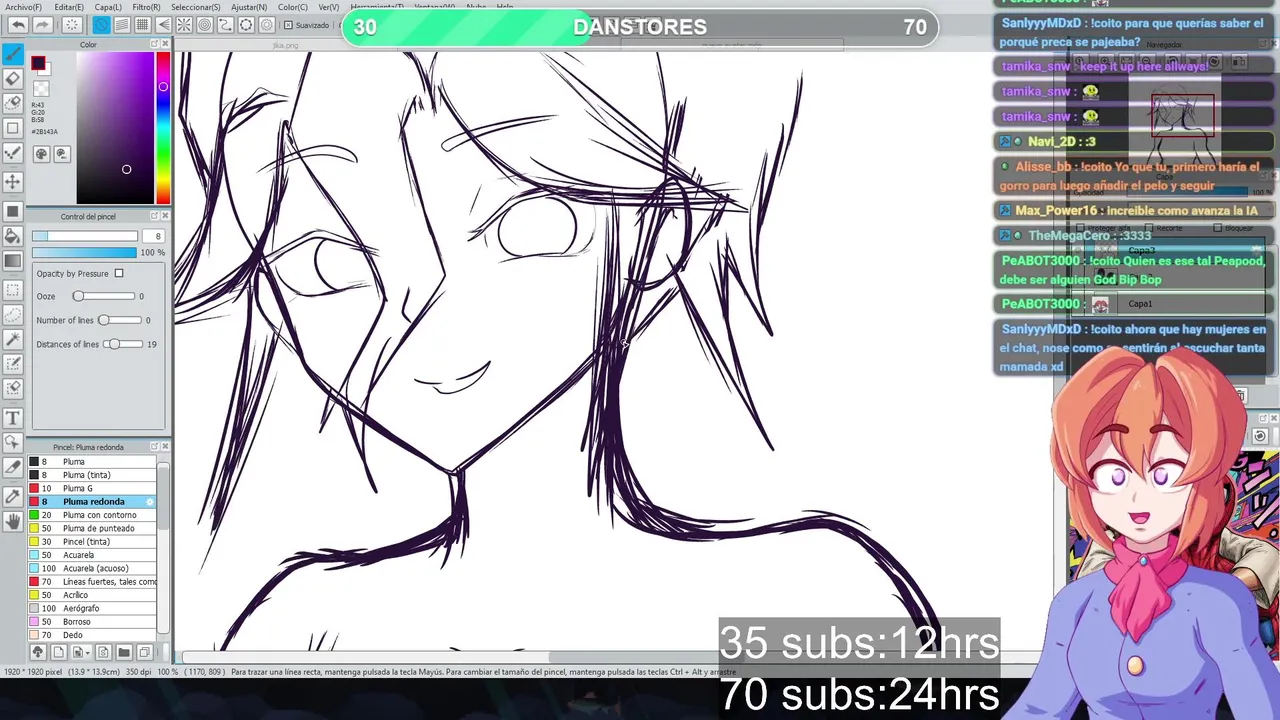Select the Bucket fill tool
The width and height of the screenshot is (1280, 720).
click(13, 236)
